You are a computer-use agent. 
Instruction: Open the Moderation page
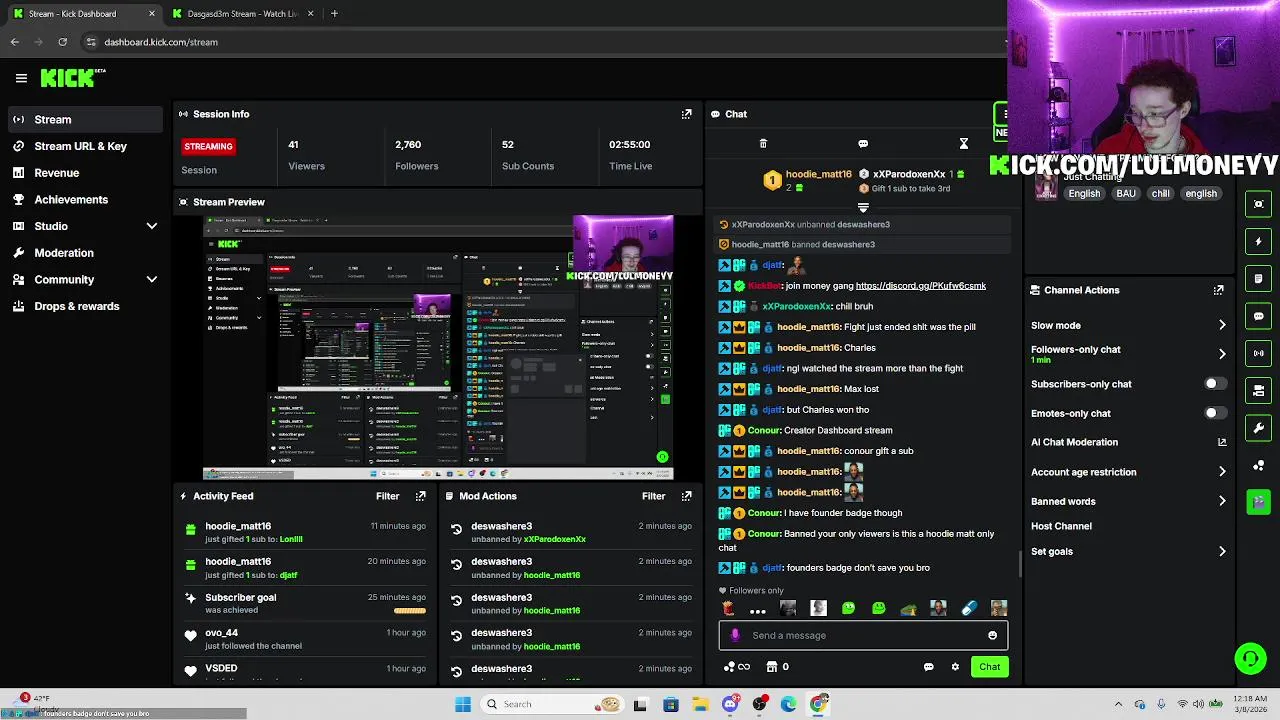point(85,253)
